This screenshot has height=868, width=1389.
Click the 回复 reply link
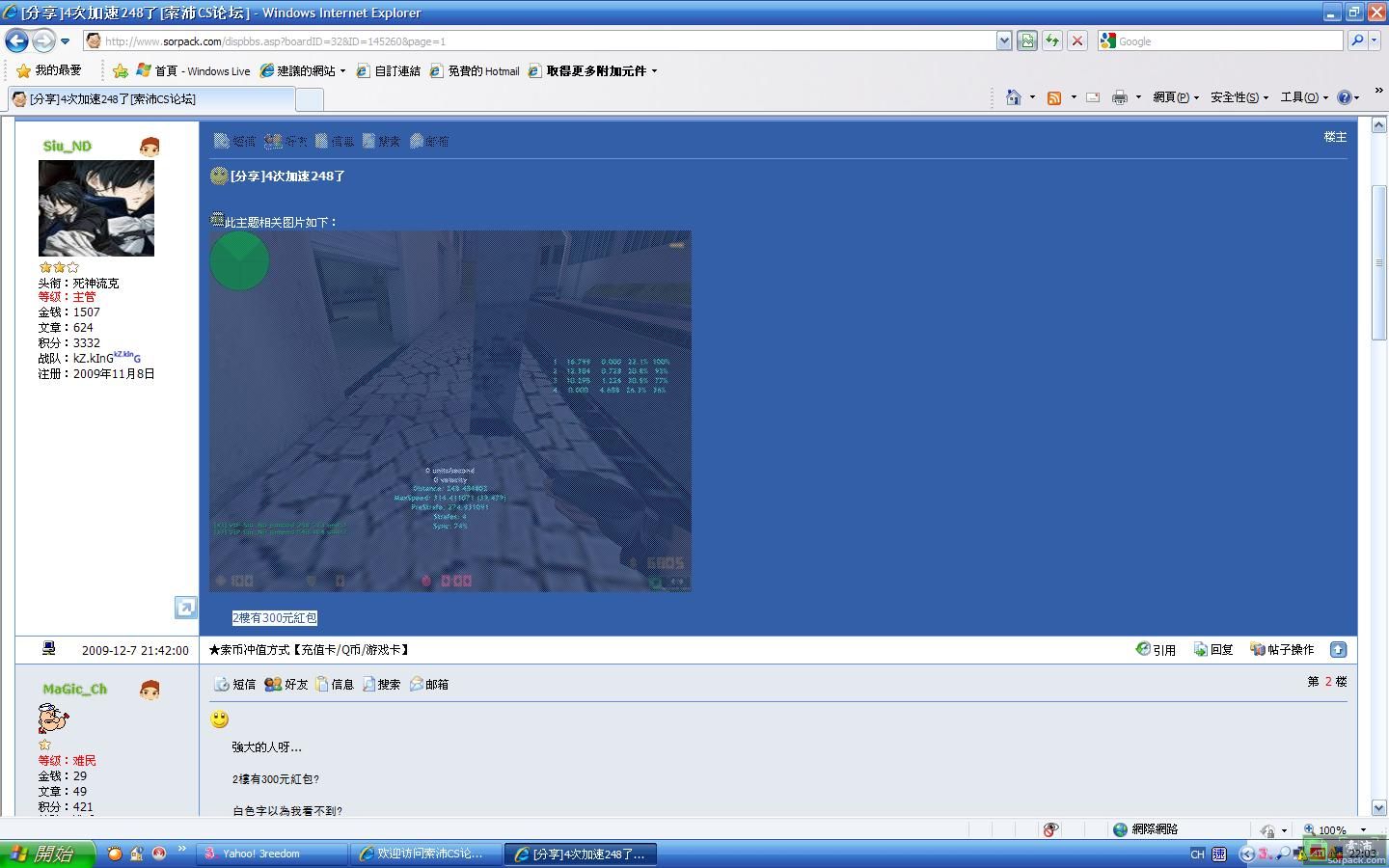point(1213,650)
